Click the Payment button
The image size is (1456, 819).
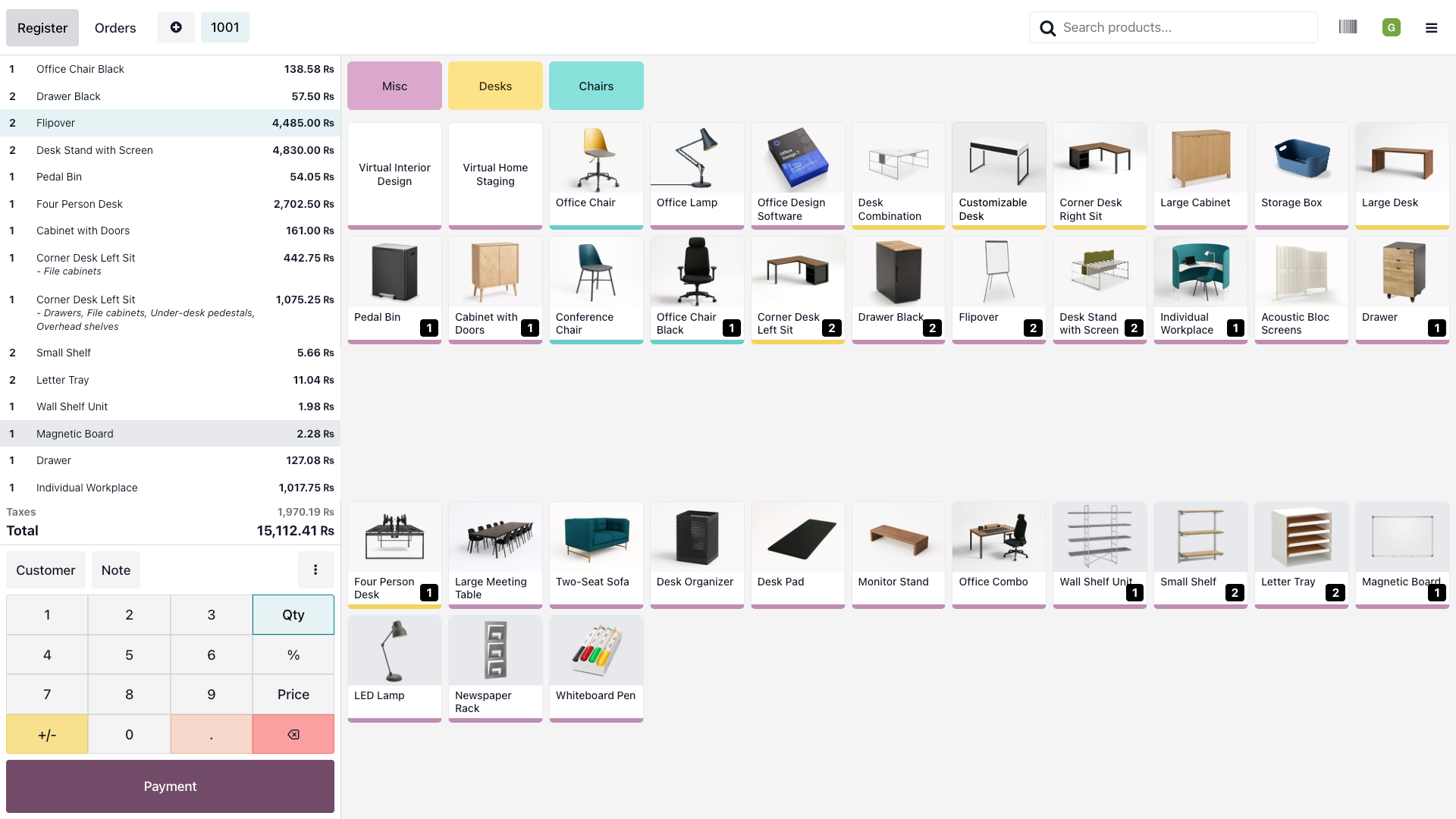coord(170,786)
